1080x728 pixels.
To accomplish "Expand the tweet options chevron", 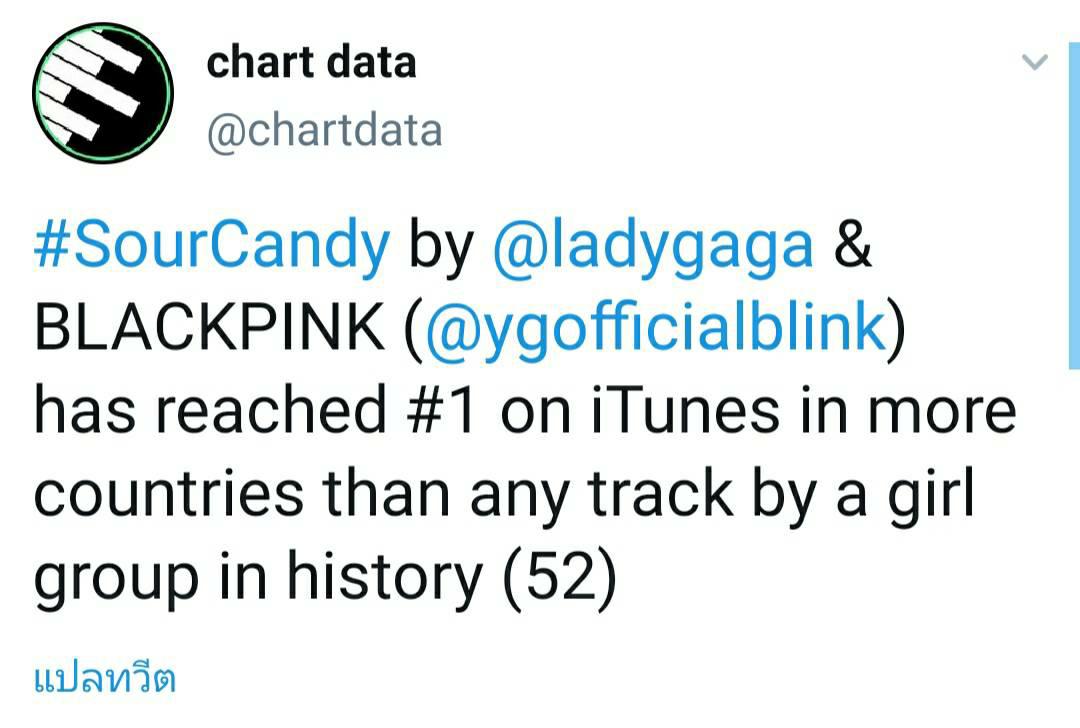I will click(1035, 63).
